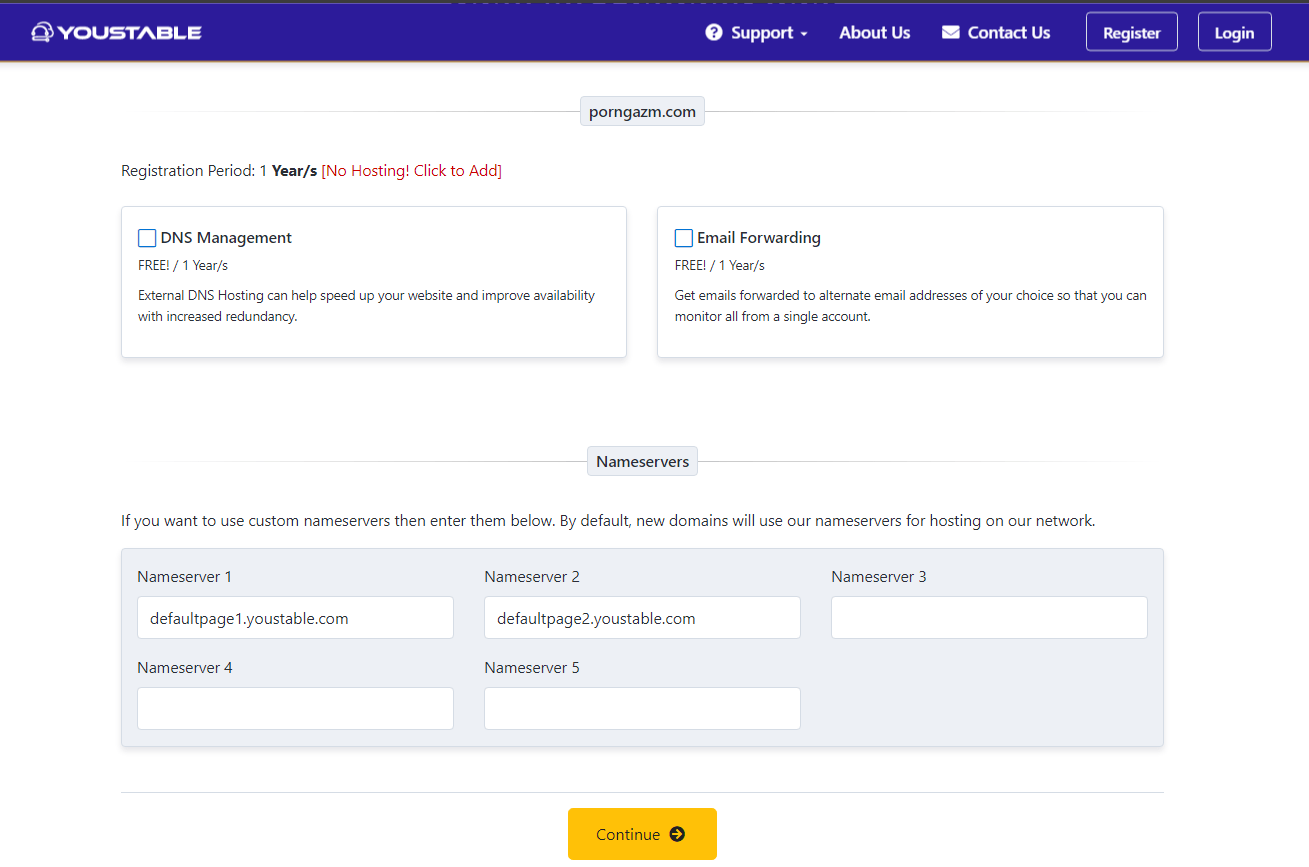This screenshot has width=1309, height=867.
Task: Click the envelope icon beside Contact Us
Action: point(950,33)
